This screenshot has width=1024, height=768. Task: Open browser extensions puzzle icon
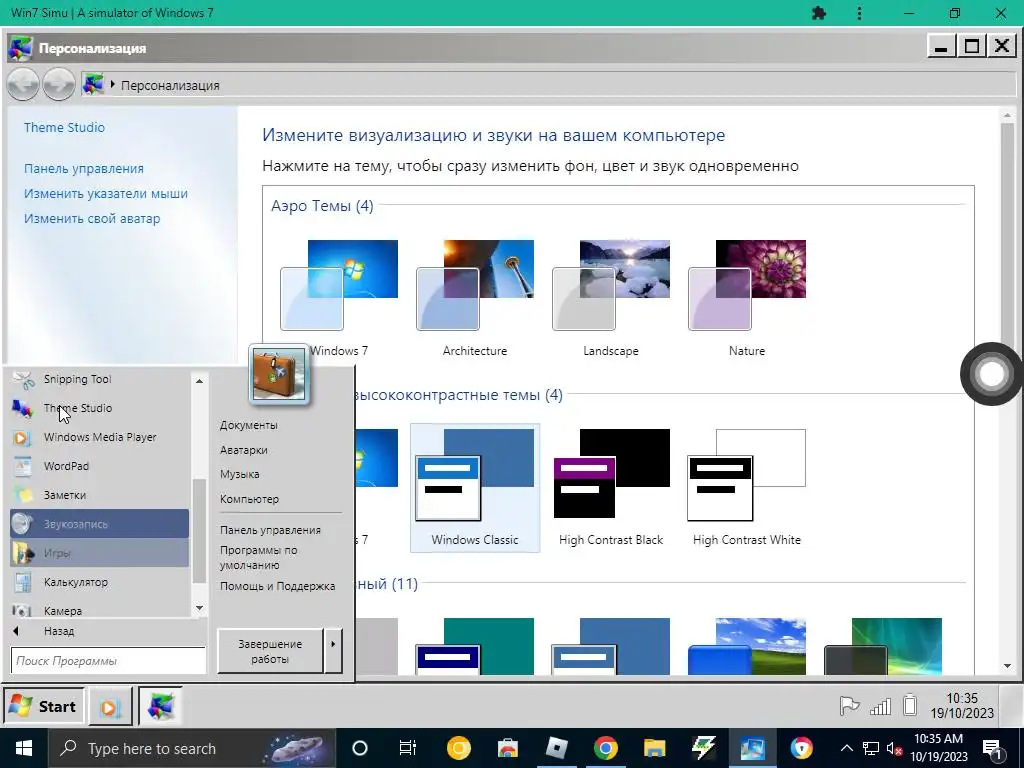[x=818, y=13]
